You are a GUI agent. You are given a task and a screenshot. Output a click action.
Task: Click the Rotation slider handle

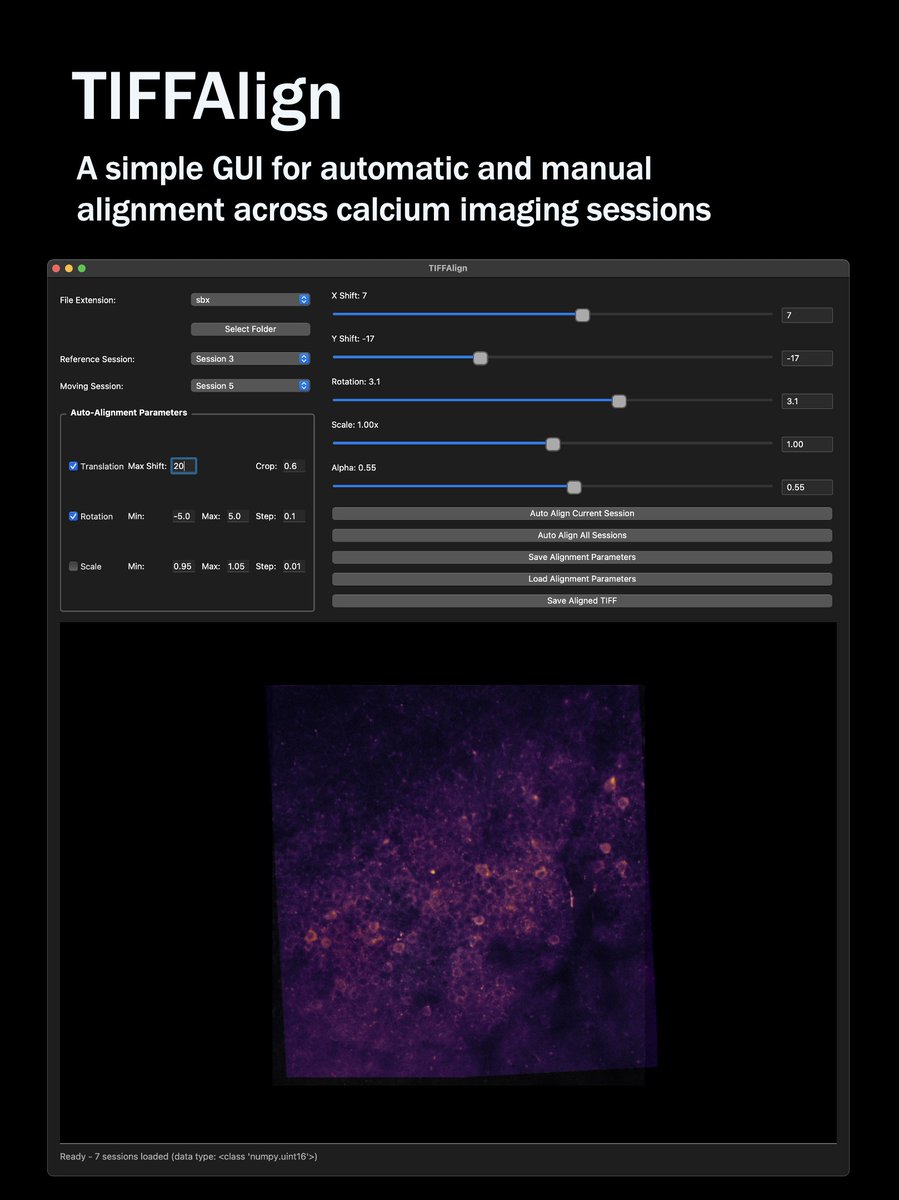pos(619,401)
